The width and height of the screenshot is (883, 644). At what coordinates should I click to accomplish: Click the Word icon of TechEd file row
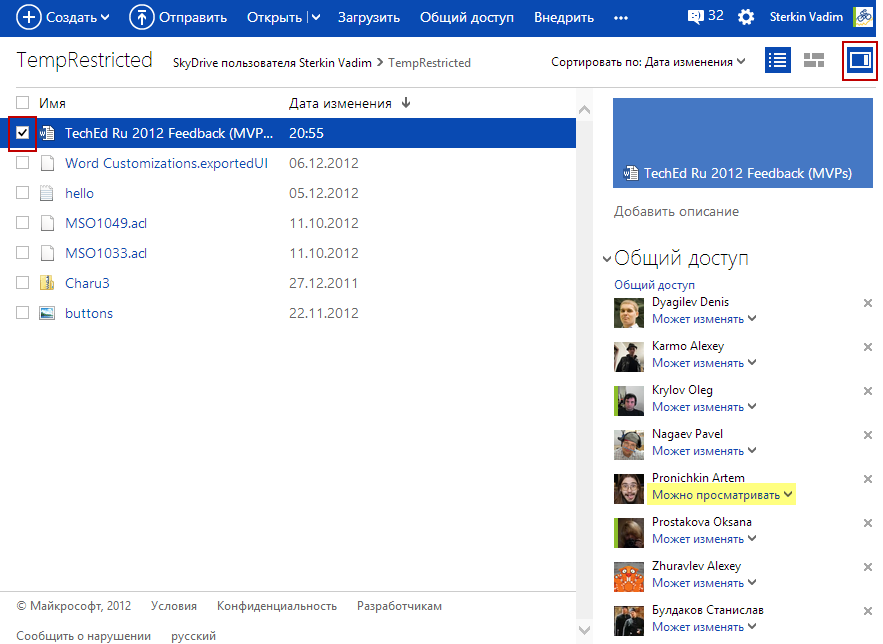pyautogui.click(x=47, y=133)
